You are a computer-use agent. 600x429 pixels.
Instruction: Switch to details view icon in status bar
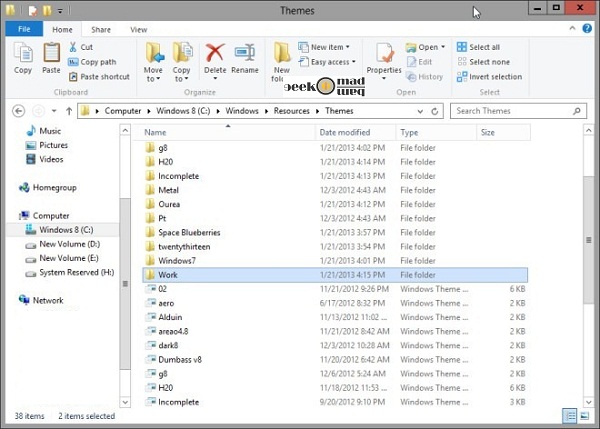point(569,416)
